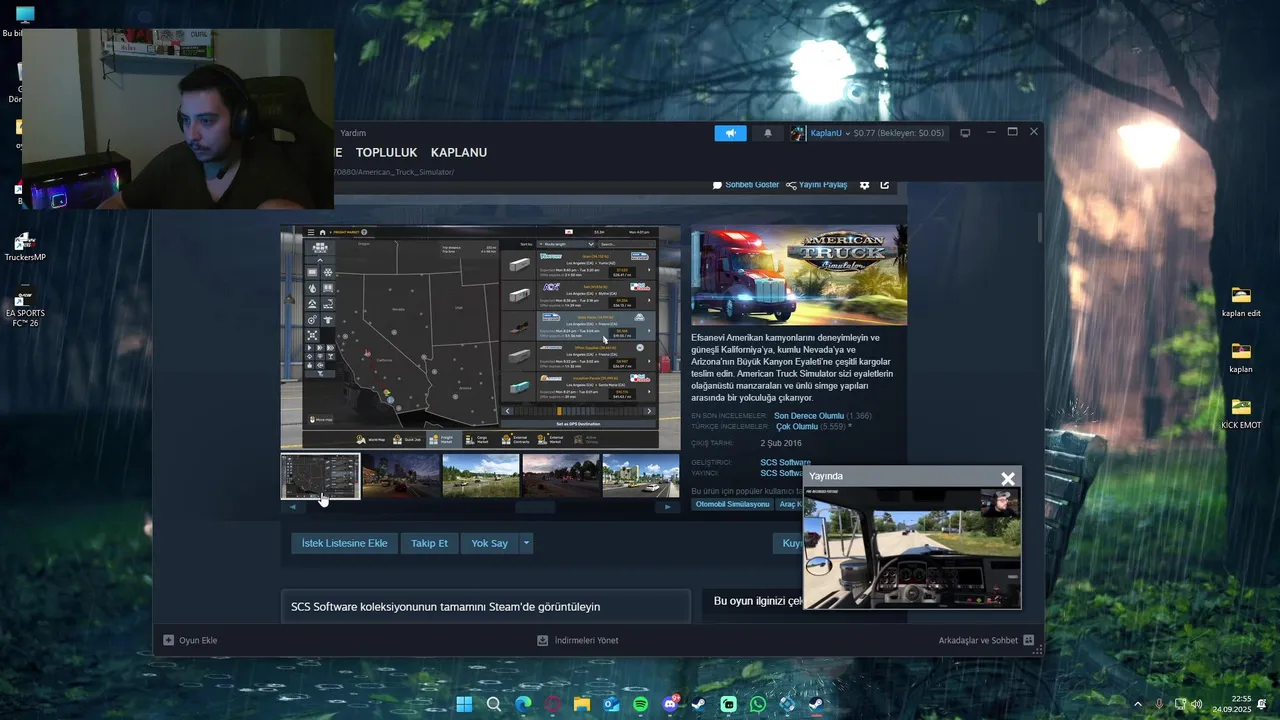Viewport: 1280px width, 720px height.
Task: Open WhatsApp from taskbar
Action: tap(758, 704)
